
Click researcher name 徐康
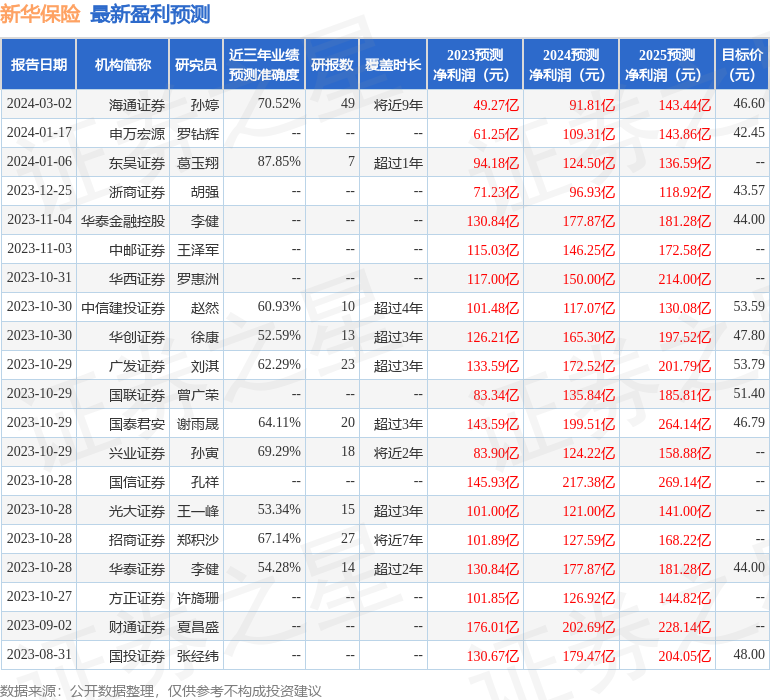[x=205, y=336]
